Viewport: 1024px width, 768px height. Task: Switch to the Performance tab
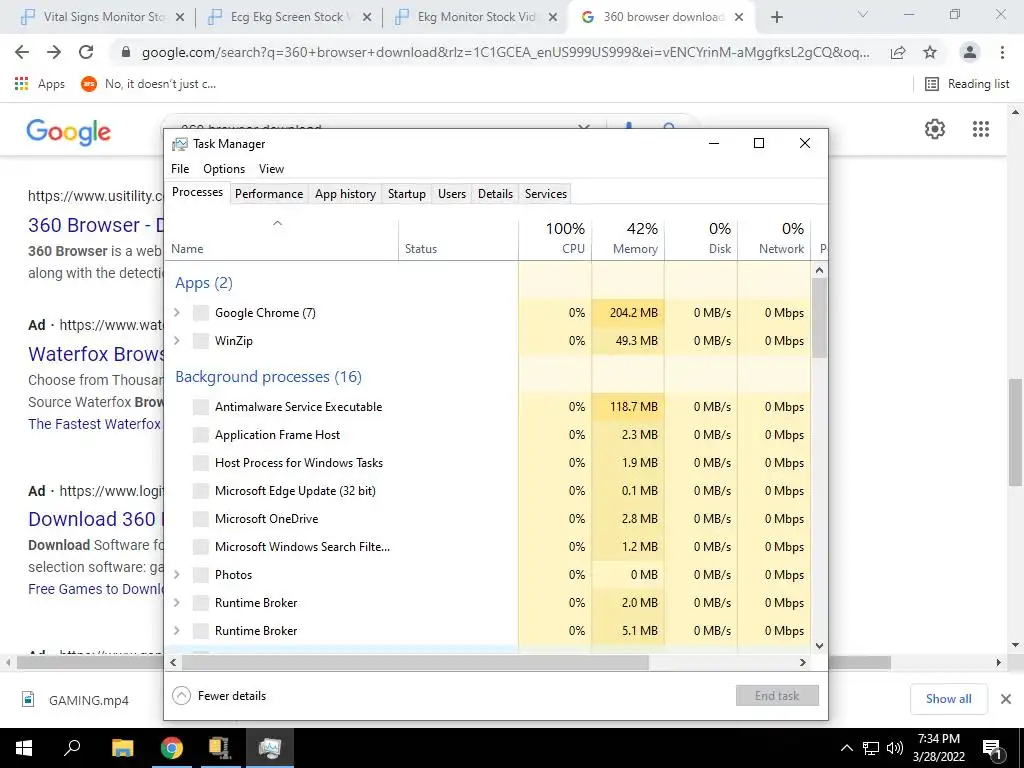[x=269, y=194]
